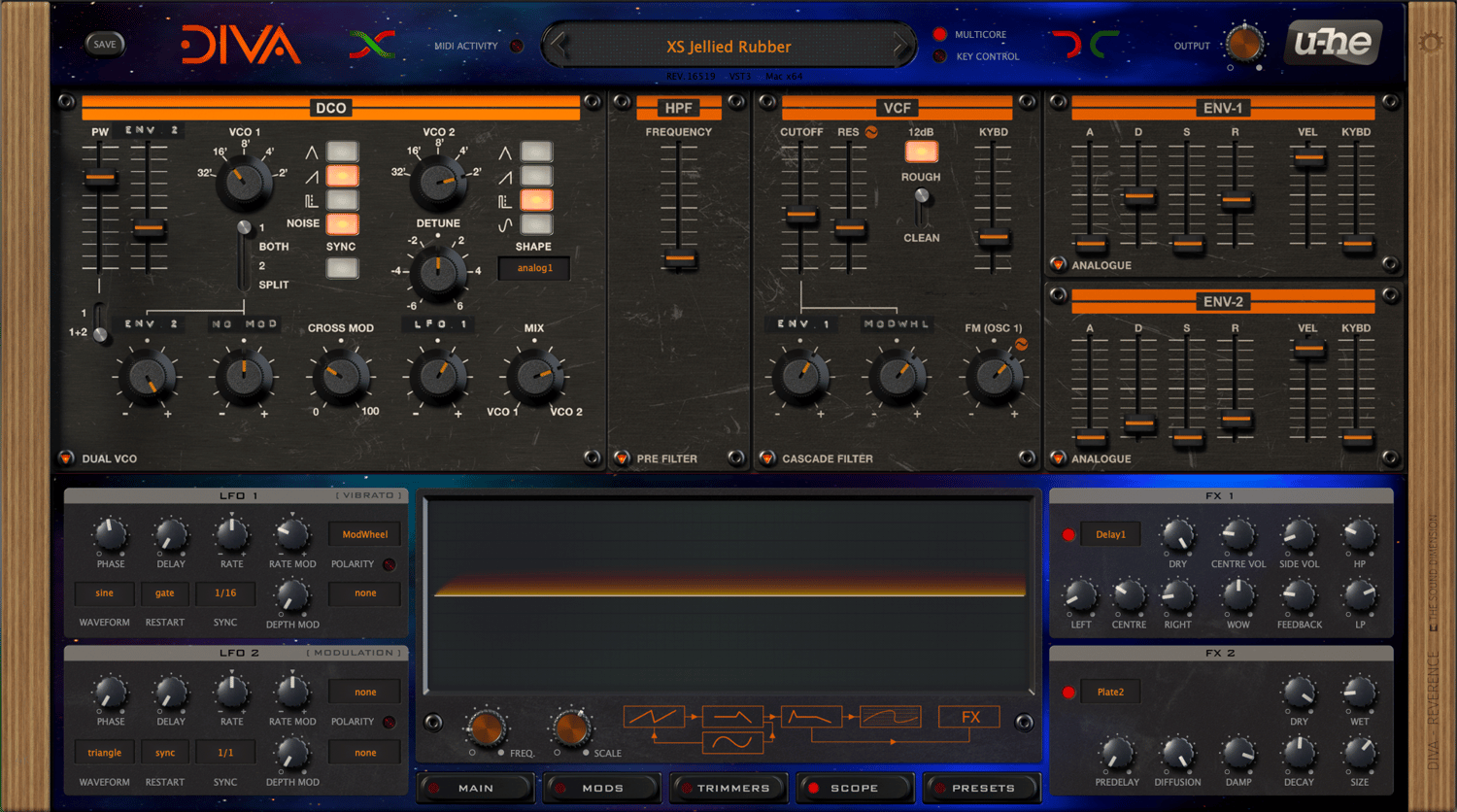Go to next preset arrow
Screen dimensions: 1457x812
900,45
